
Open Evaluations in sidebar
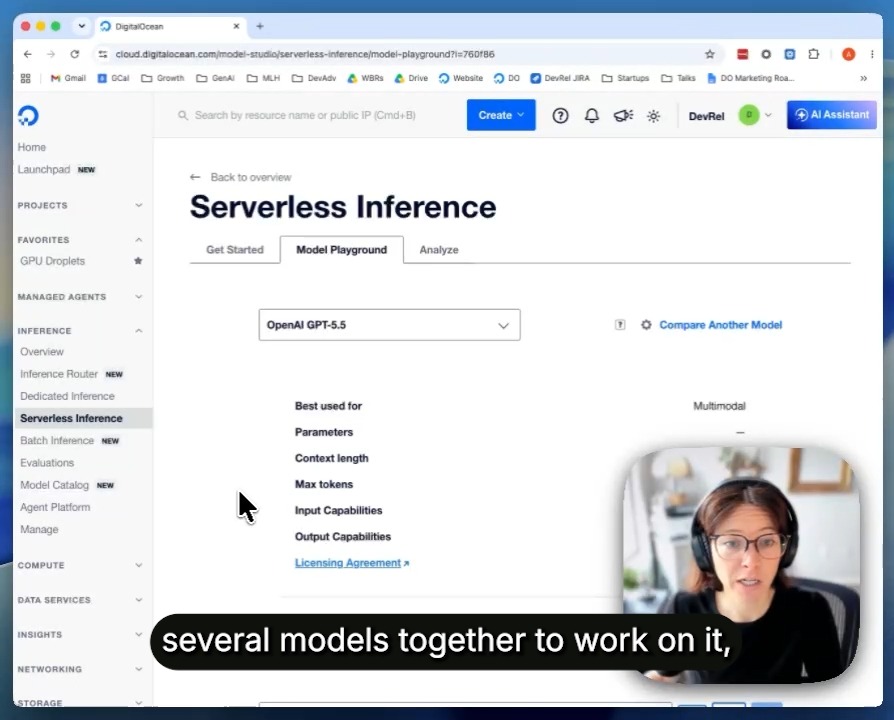click(x=47, y=463)
